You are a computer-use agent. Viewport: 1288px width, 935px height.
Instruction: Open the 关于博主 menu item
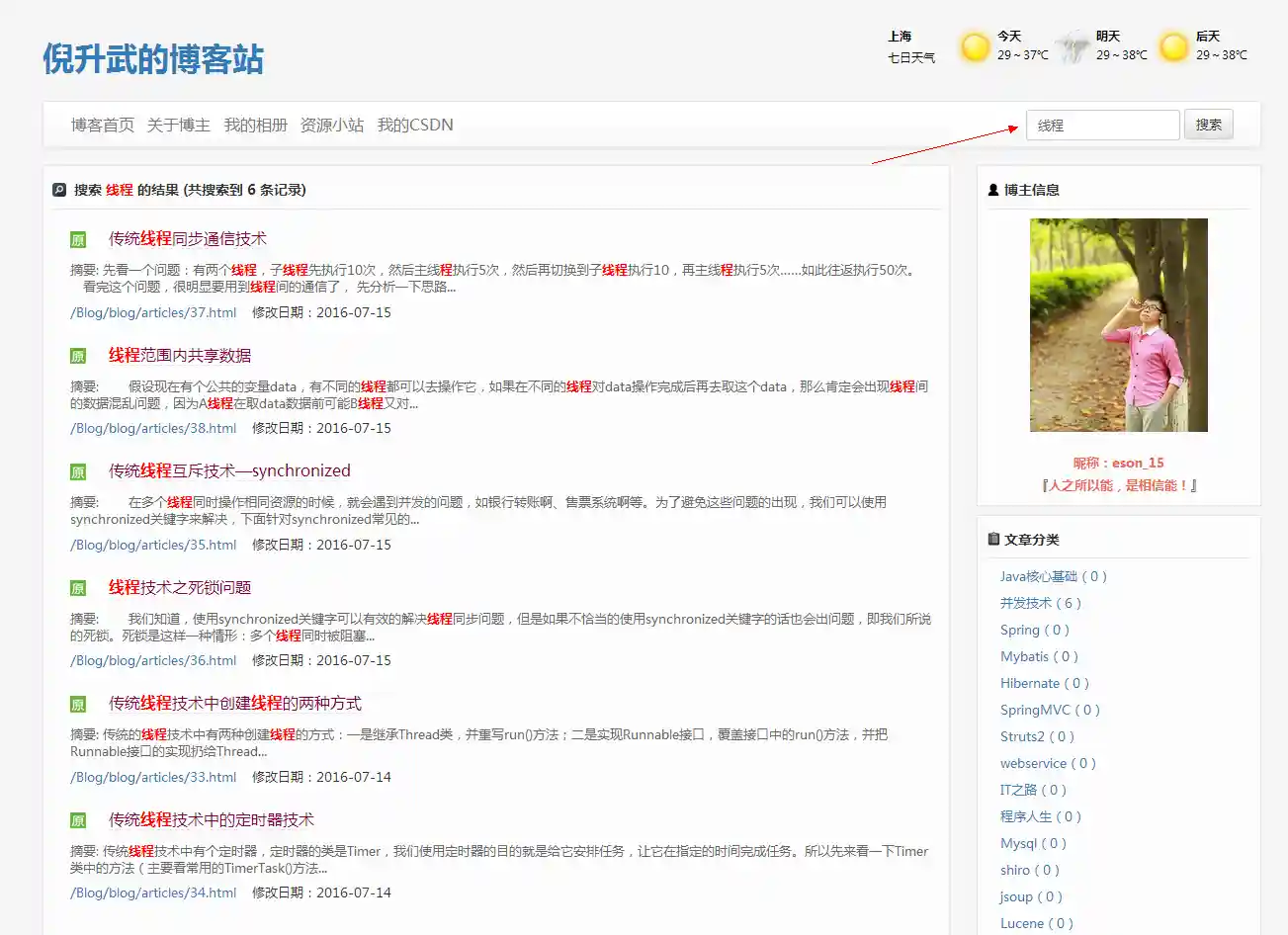point(178,125)
